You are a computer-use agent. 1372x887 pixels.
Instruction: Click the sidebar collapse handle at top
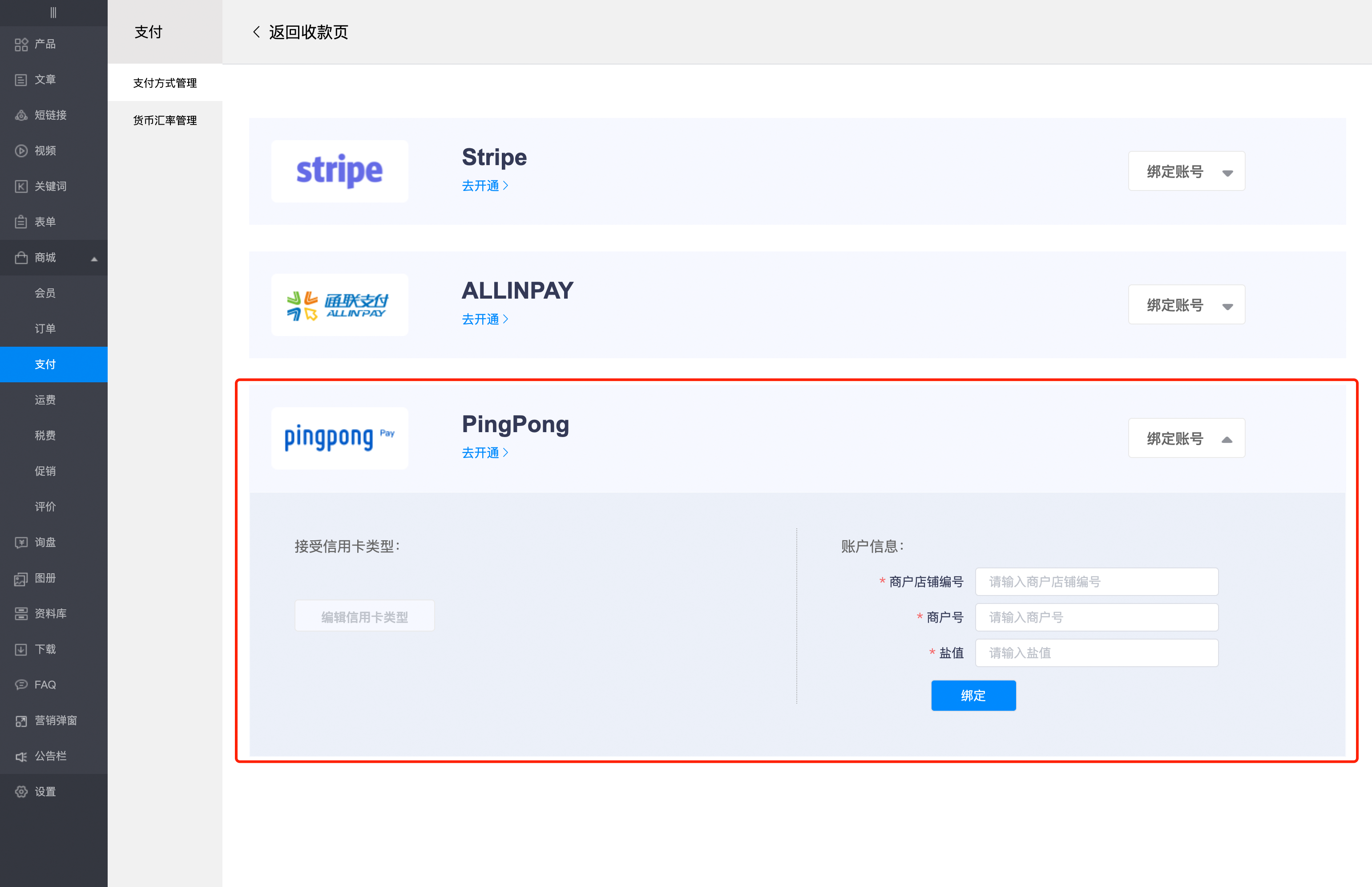pyautogui.click(x=53, y=12)
